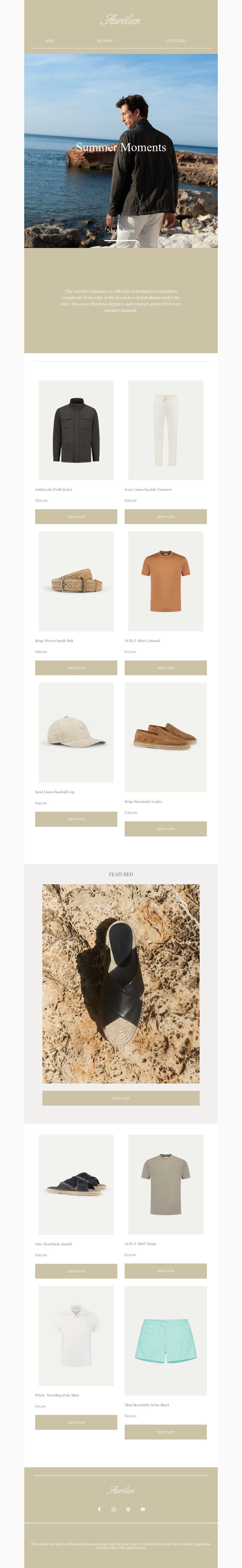Open the MEN navigation tab

[x=49, y=41]
